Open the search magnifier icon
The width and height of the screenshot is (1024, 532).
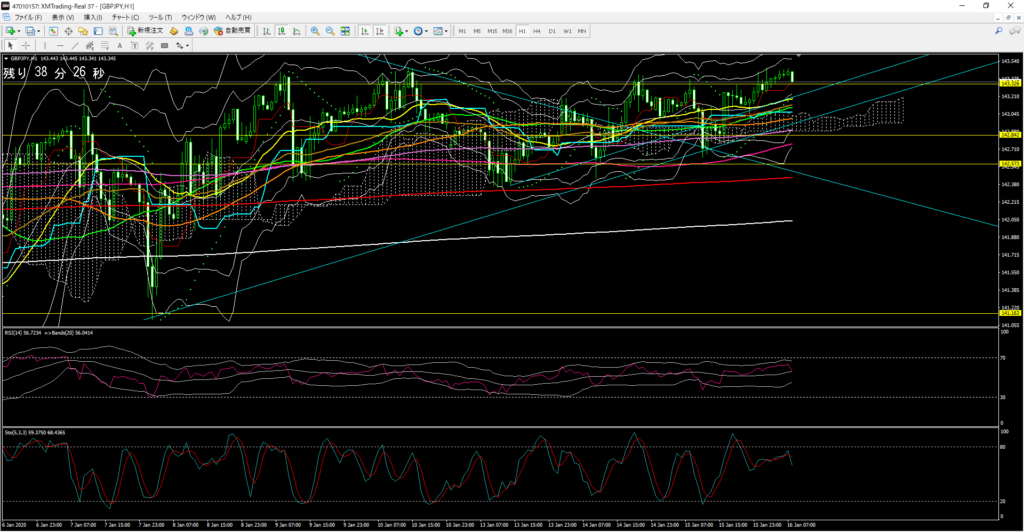(x=999, y=31)
